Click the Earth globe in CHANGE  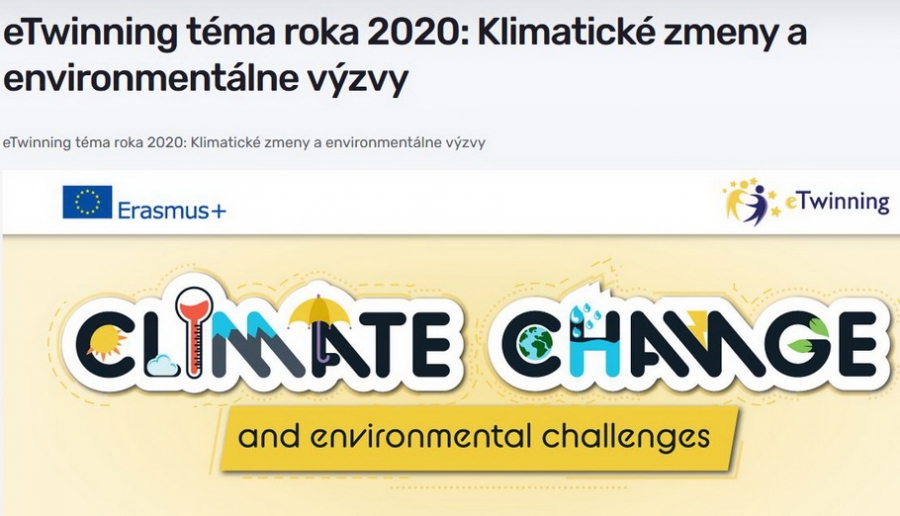point(536,345)
